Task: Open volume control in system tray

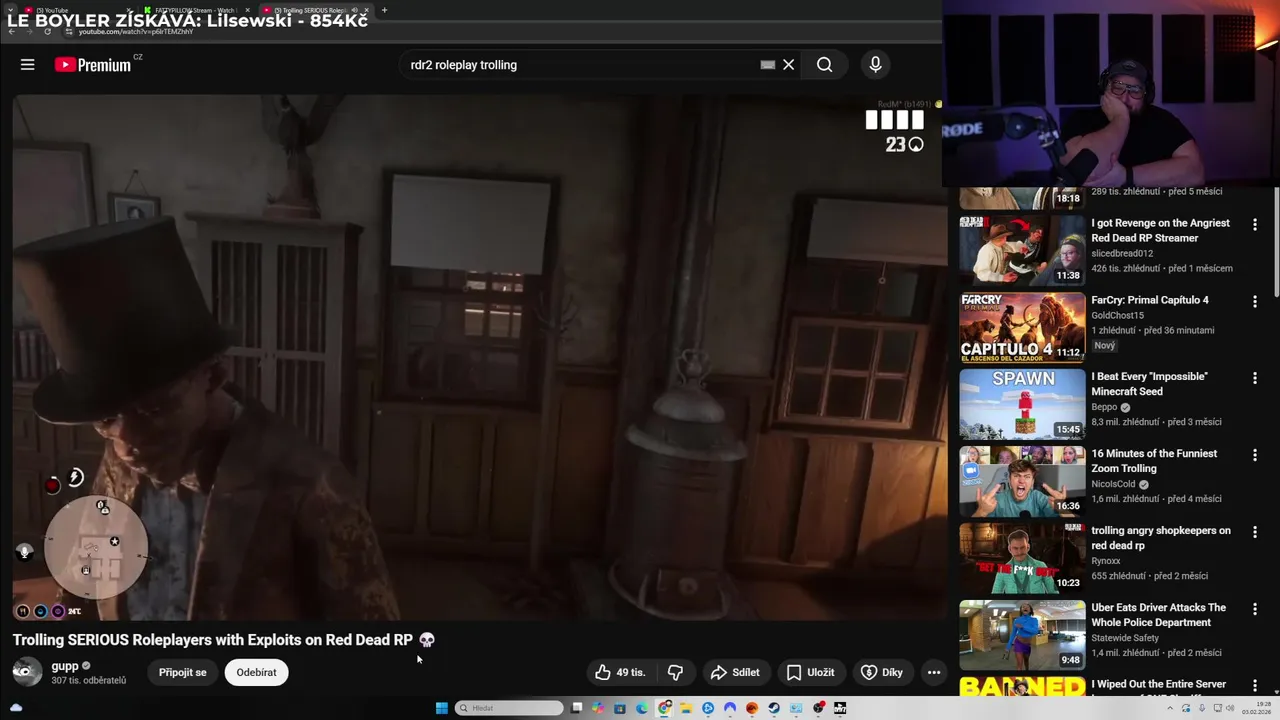Action: tap(1230, 708)
